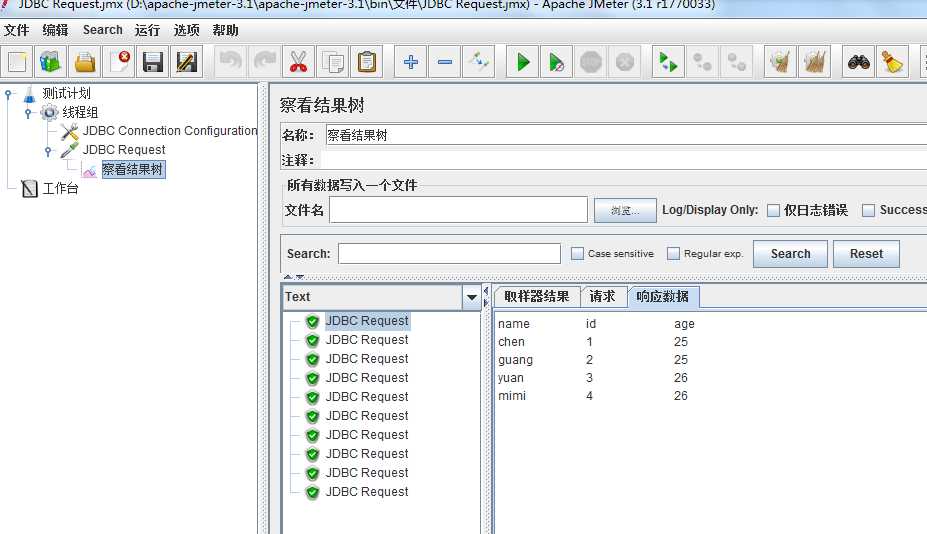Open the Search menu

tap(103, 30)
